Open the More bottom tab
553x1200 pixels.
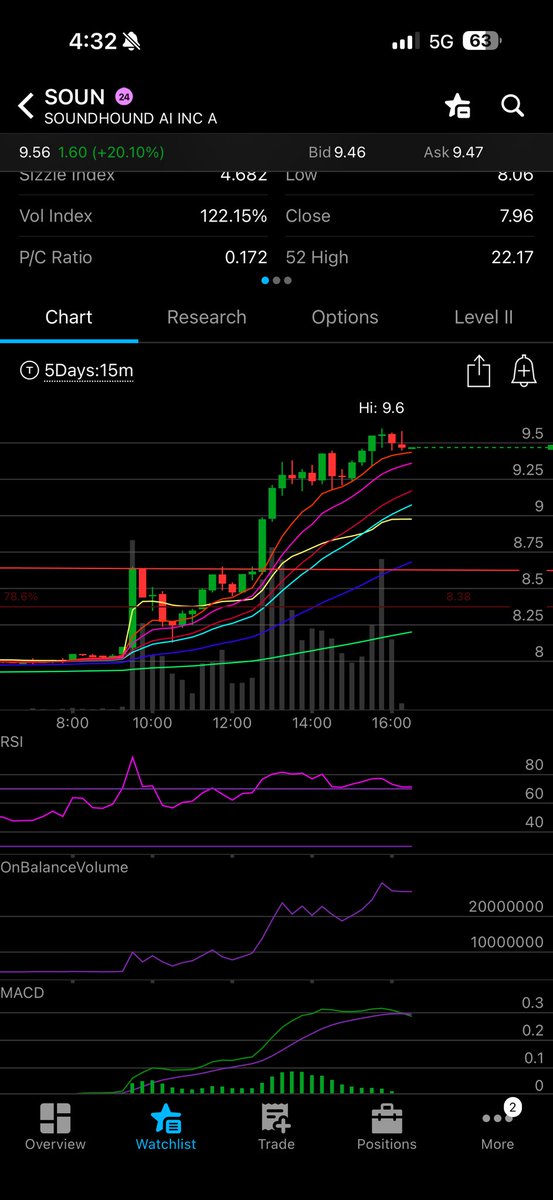tap(497, 1129)
